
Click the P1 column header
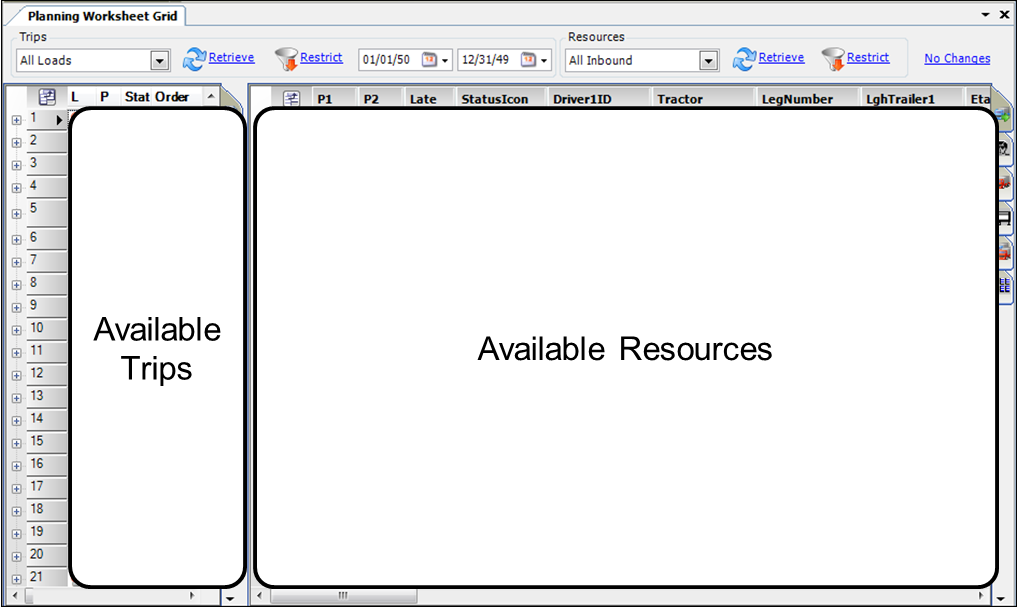(x=334, y=99)
